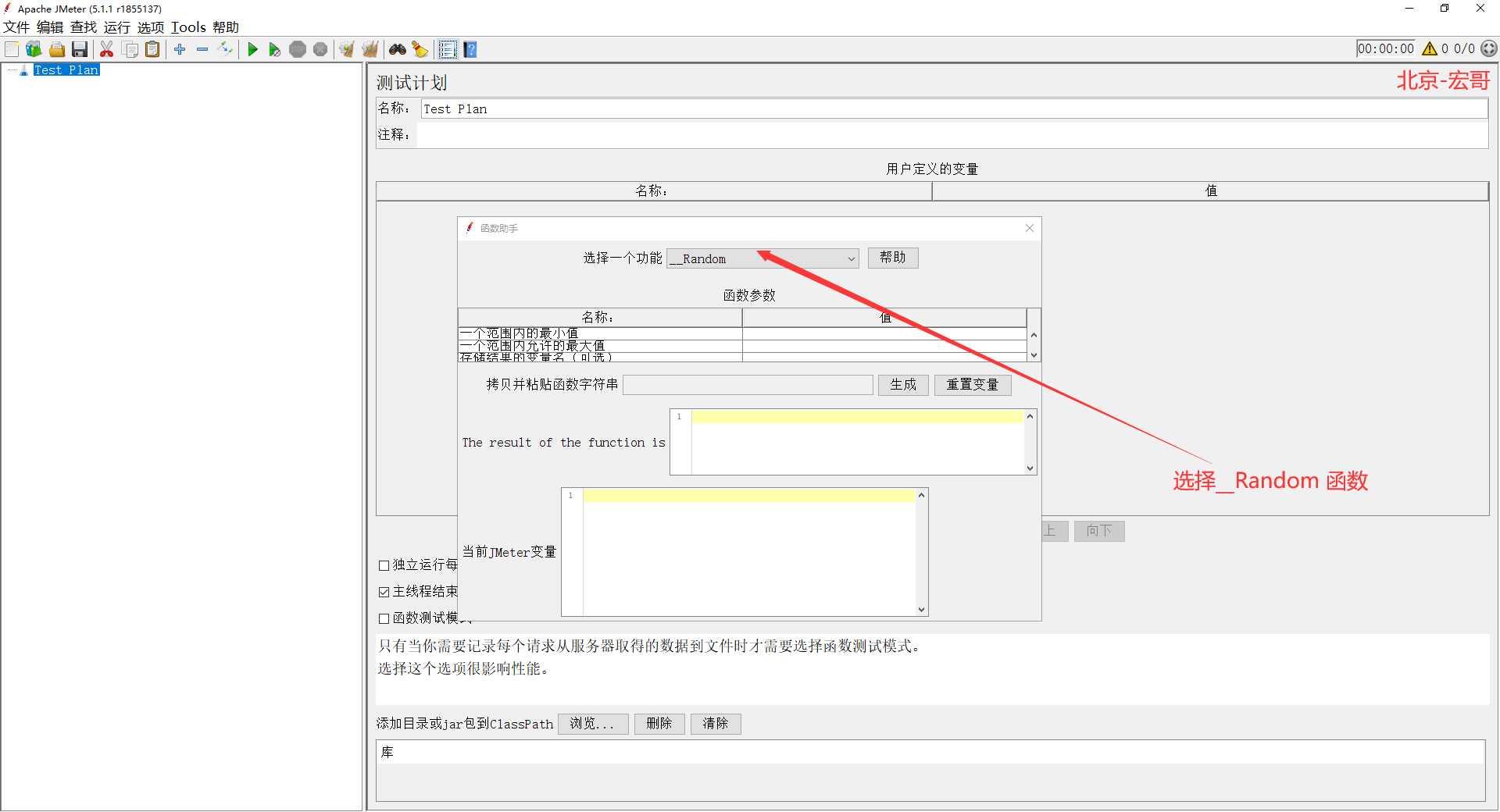
Task: Click value cell for 一个范围内允许的最大值
Action: coord(884,346)
